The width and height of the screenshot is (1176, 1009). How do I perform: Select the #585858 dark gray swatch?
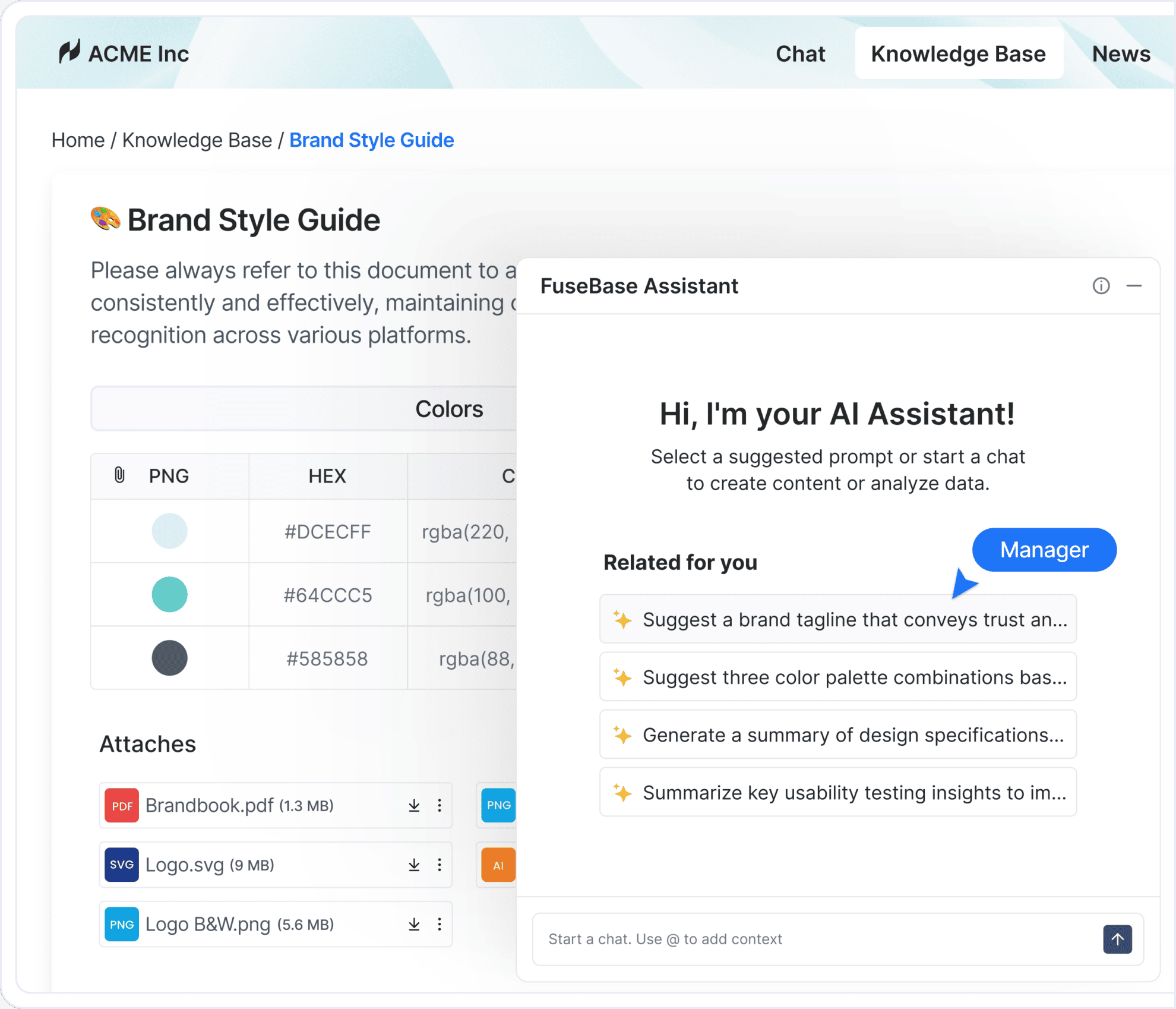tap(169, 658)
